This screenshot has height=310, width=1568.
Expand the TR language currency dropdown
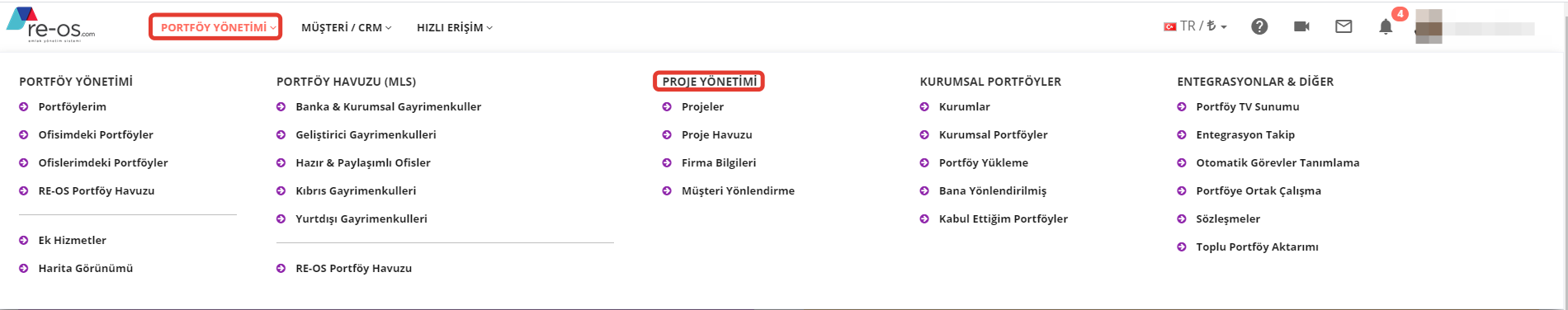[1195, 26]
